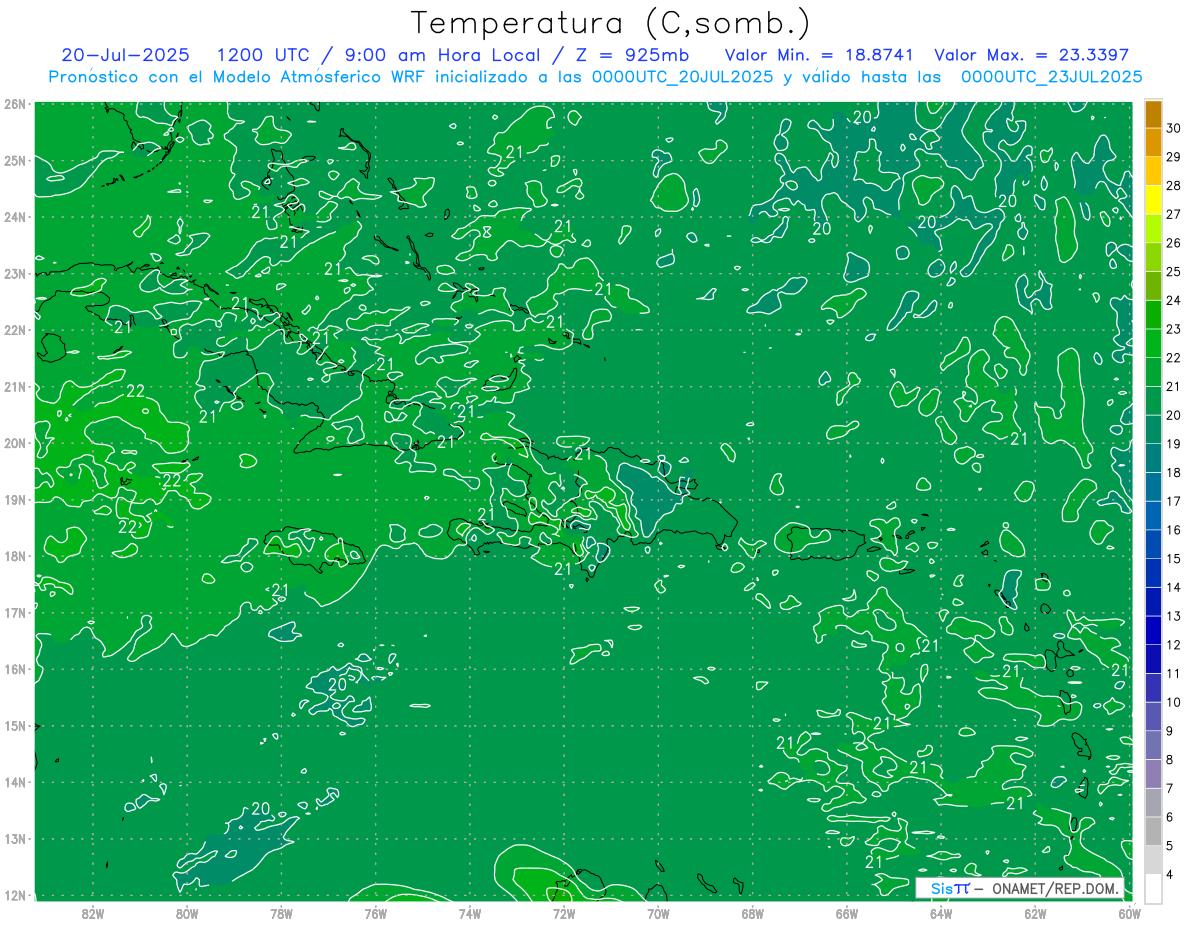Click the "ONAMET/REP.DOM." credit label

click(x=1054, y=888)
